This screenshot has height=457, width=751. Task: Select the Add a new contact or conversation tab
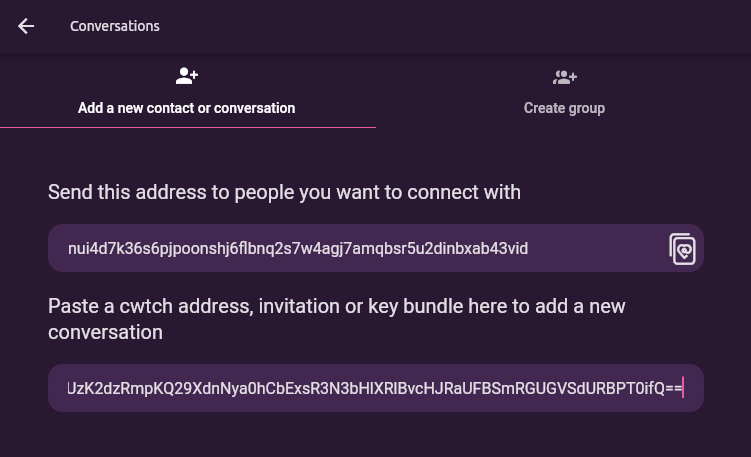187,91
